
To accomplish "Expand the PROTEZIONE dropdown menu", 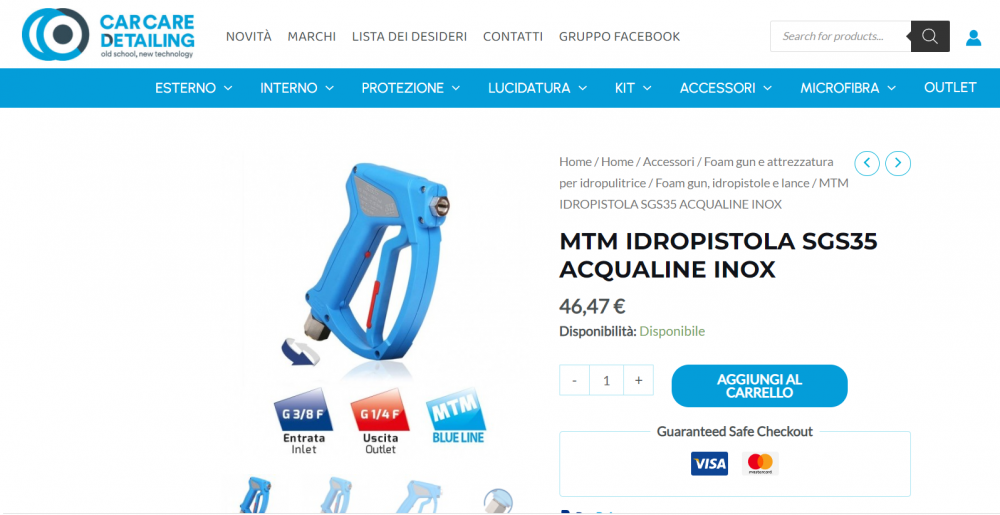I will click(x=411, y=88).
